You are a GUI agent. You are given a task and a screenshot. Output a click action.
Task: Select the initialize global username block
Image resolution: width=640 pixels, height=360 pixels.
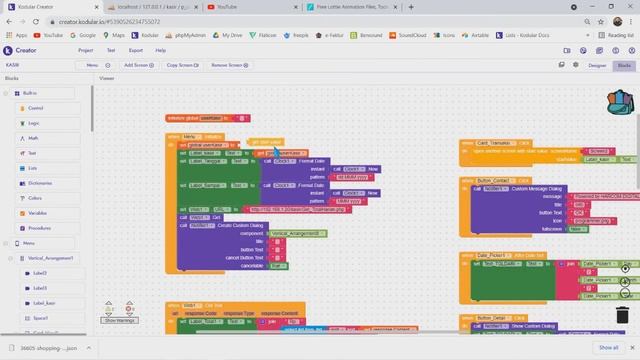(x=208, y=118)
